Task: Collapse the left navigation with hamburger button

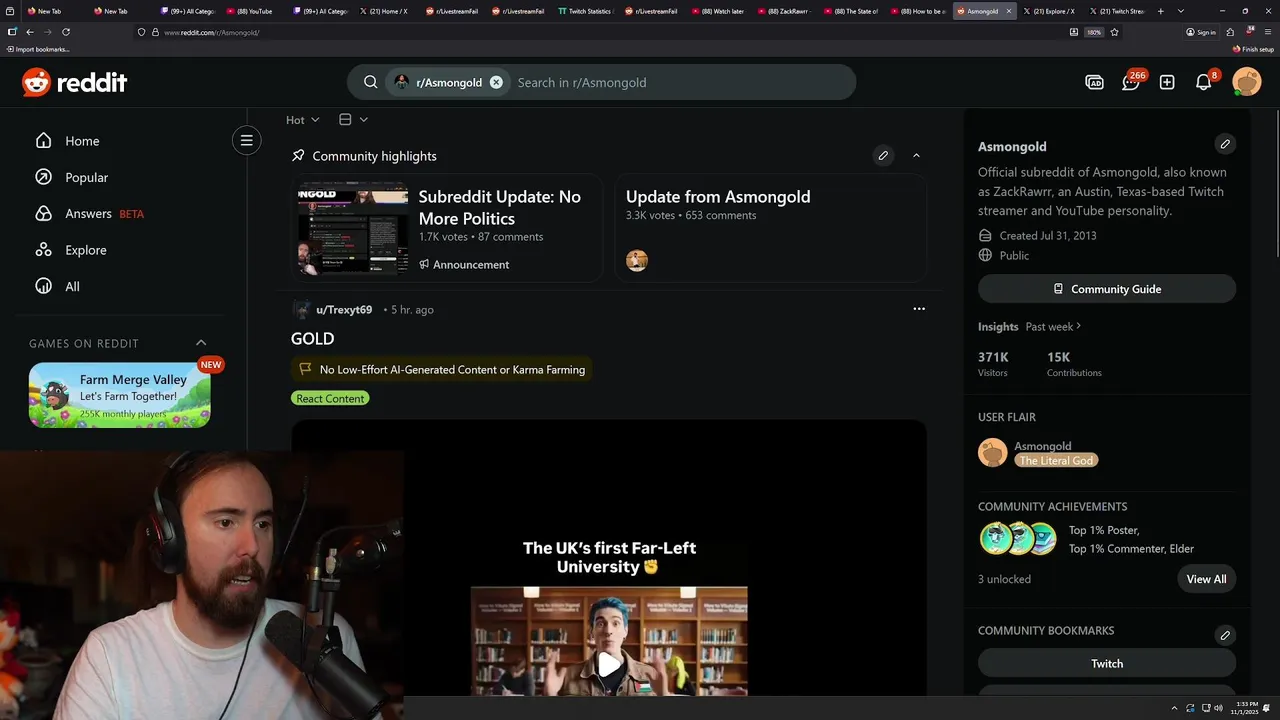Action: coord(247,140)
